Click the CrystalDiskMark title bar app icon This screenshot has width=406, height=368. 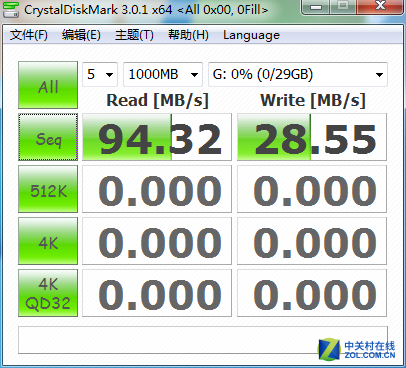tap(10, 9)
